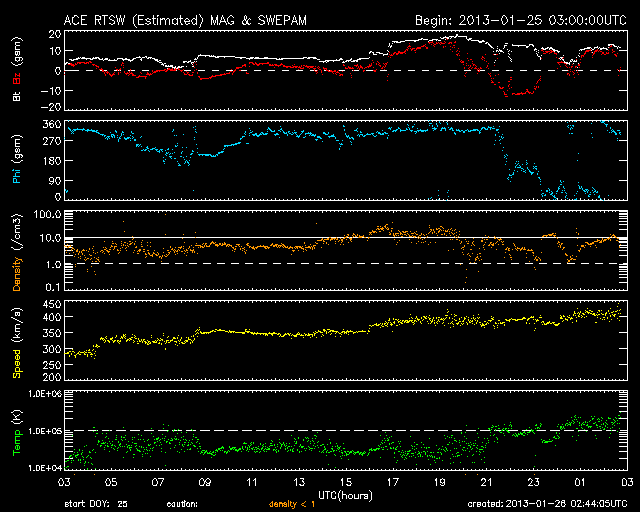This screenshot has height=512, width=640.
Task: Click the cyan Phi drop near hour 22
Action: click(x=504, y=155)
